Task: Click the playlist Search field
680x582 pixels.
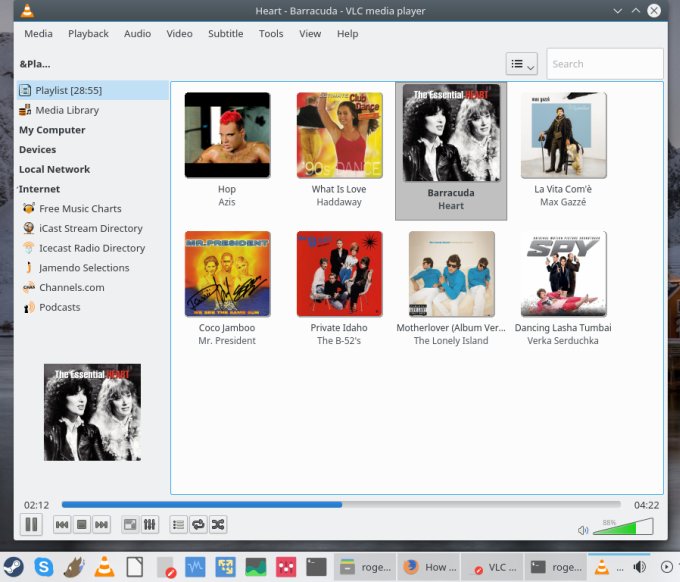Action: point(604,64)
